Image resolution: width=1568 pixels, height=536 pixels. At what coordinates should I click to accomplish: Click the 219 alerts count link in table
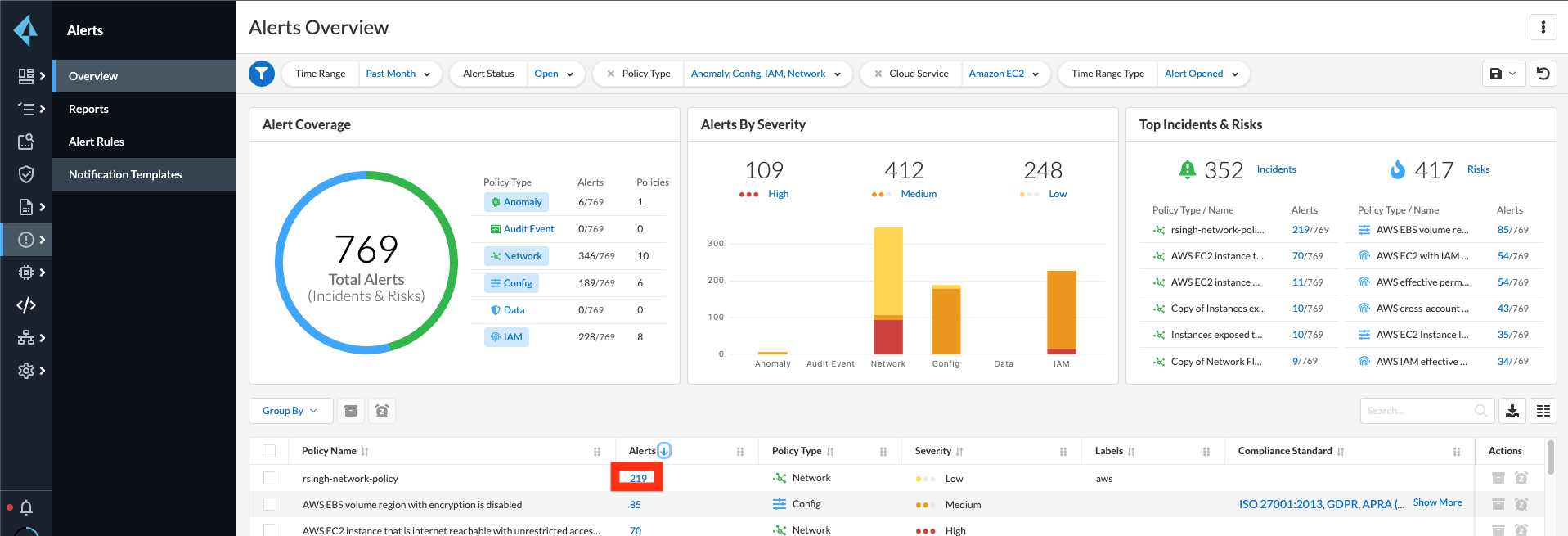coord(638,478)
